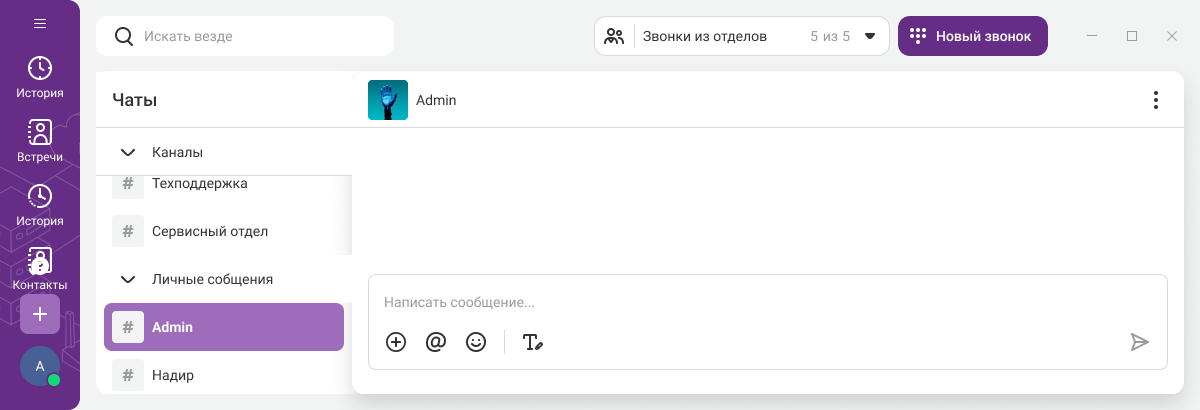The width and height of the screenshot is (1200, 410).
Task: Click the attach plus icon in the message box
Action: pyautogui.click(x=396, y=342)
